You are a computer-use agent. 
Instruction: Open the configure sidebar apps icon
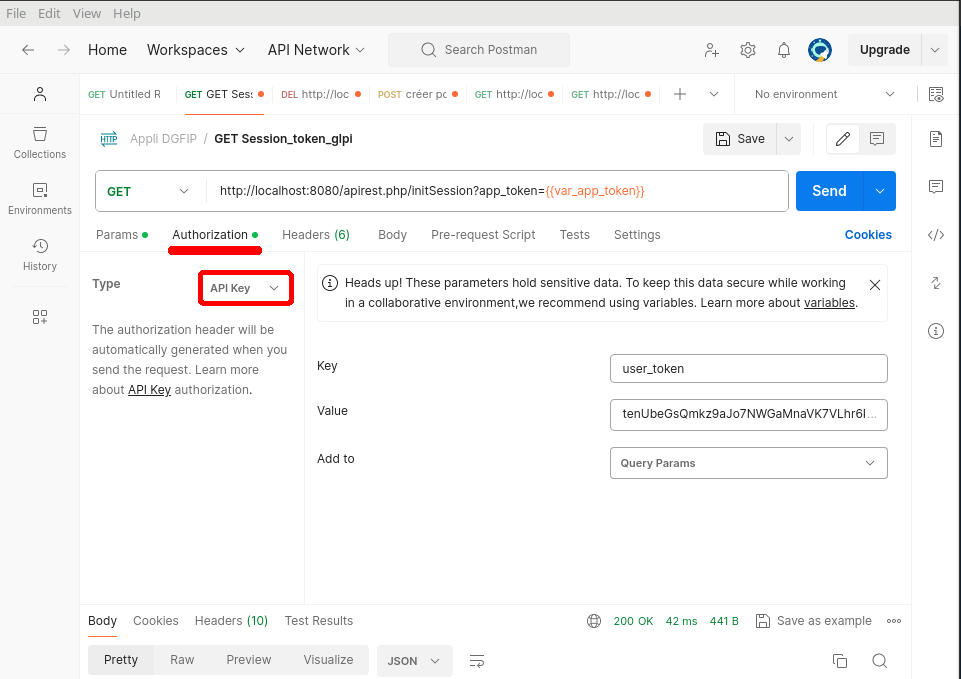40,317
